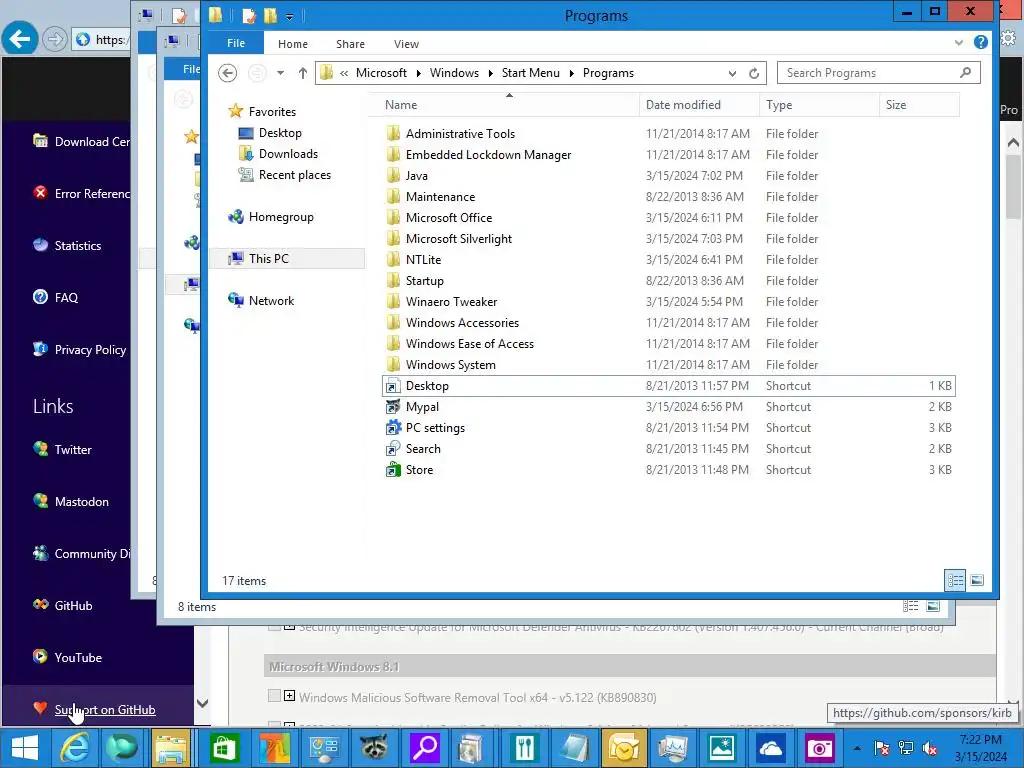This screenshot has height=768, width=1024.
Task: Open the Photos taskbar icon
Action: [x=722, y=748]
